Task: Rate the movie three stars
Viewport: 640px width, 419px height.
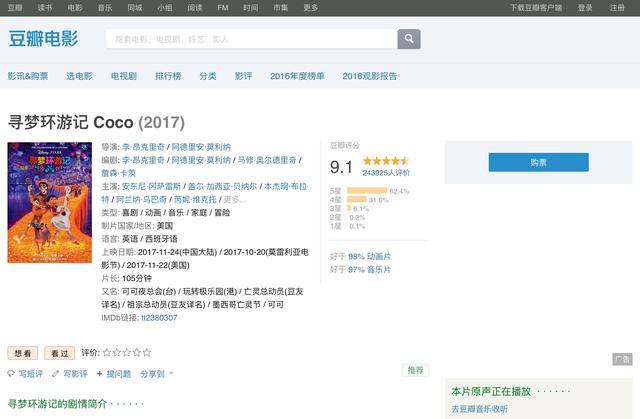Action: point(127,352)
